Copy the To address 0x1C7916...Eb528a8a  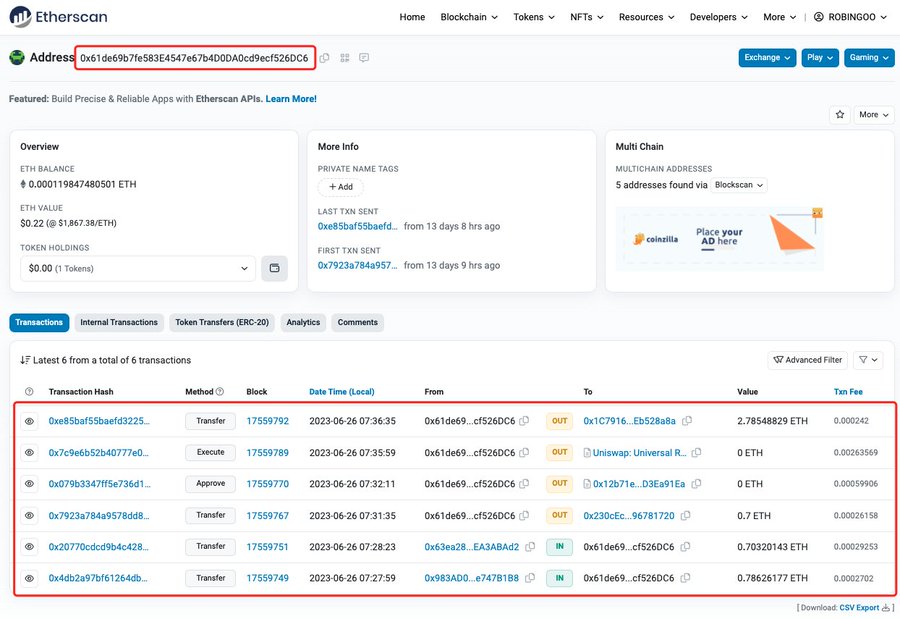[687, 421]
